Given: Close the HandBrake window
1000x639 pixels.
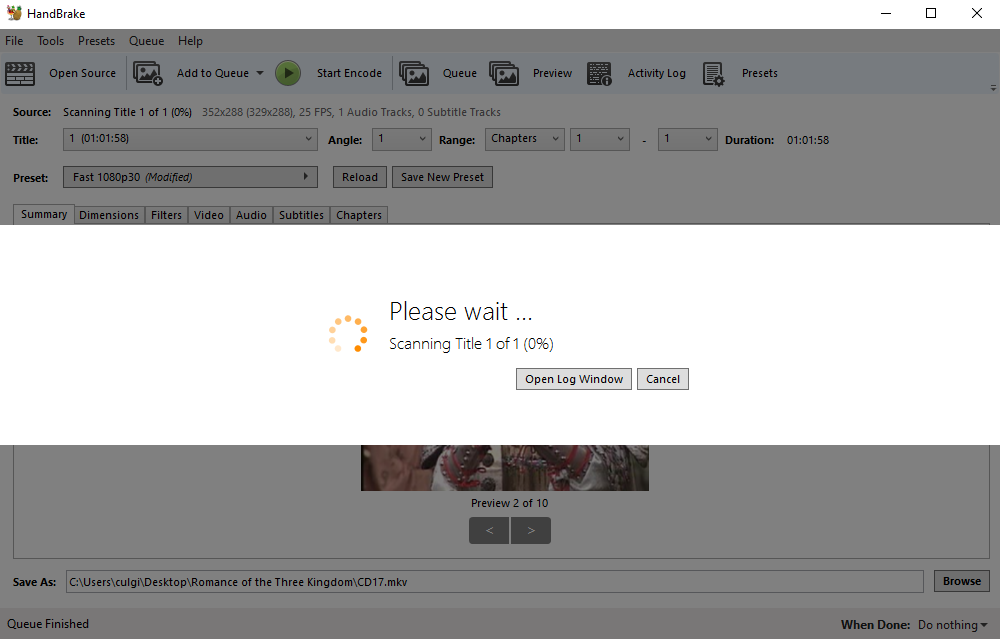Looking at the screenshot, I should 976,13.
